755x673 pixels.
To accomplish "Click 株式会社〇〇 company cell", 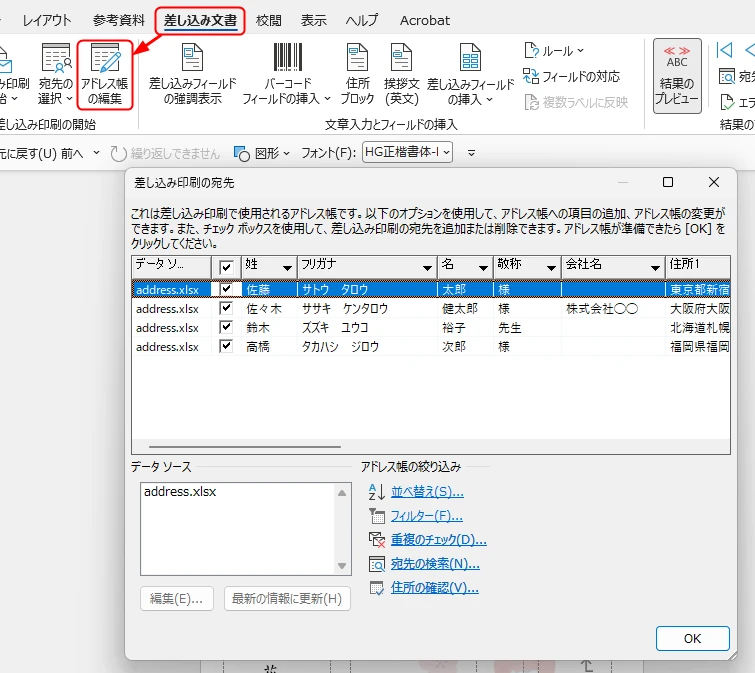I will coord(613,308).
